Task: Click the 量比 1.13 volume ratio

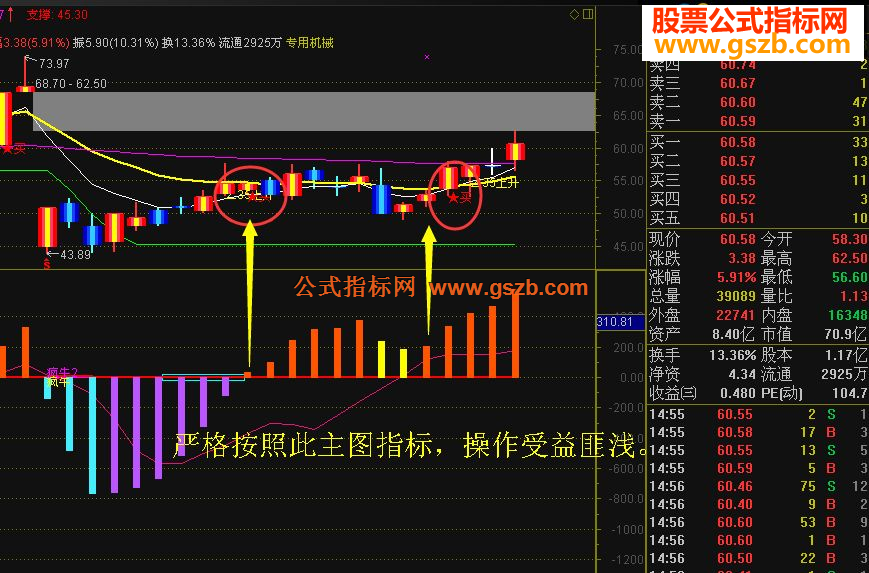Action: (853, 296)
